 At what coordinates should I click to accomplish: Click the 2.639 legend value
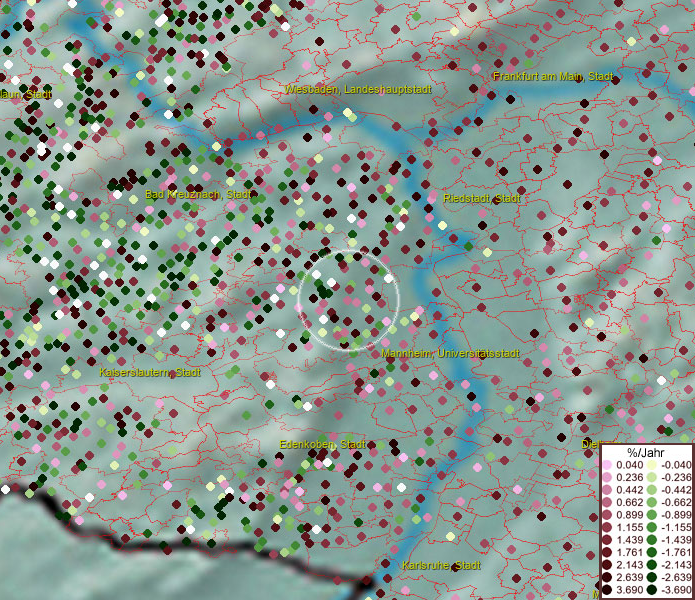click(x=629, y=577)
